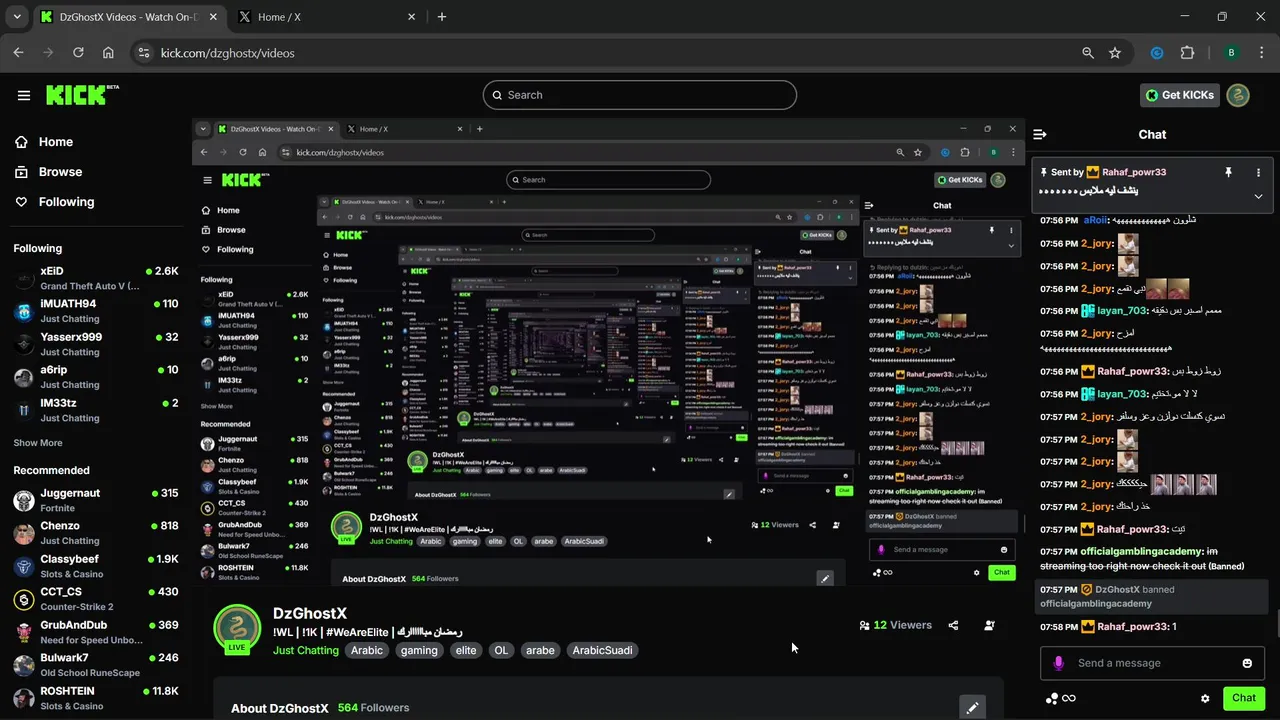Reload the page
The image size is (1280, 720).
78,53
